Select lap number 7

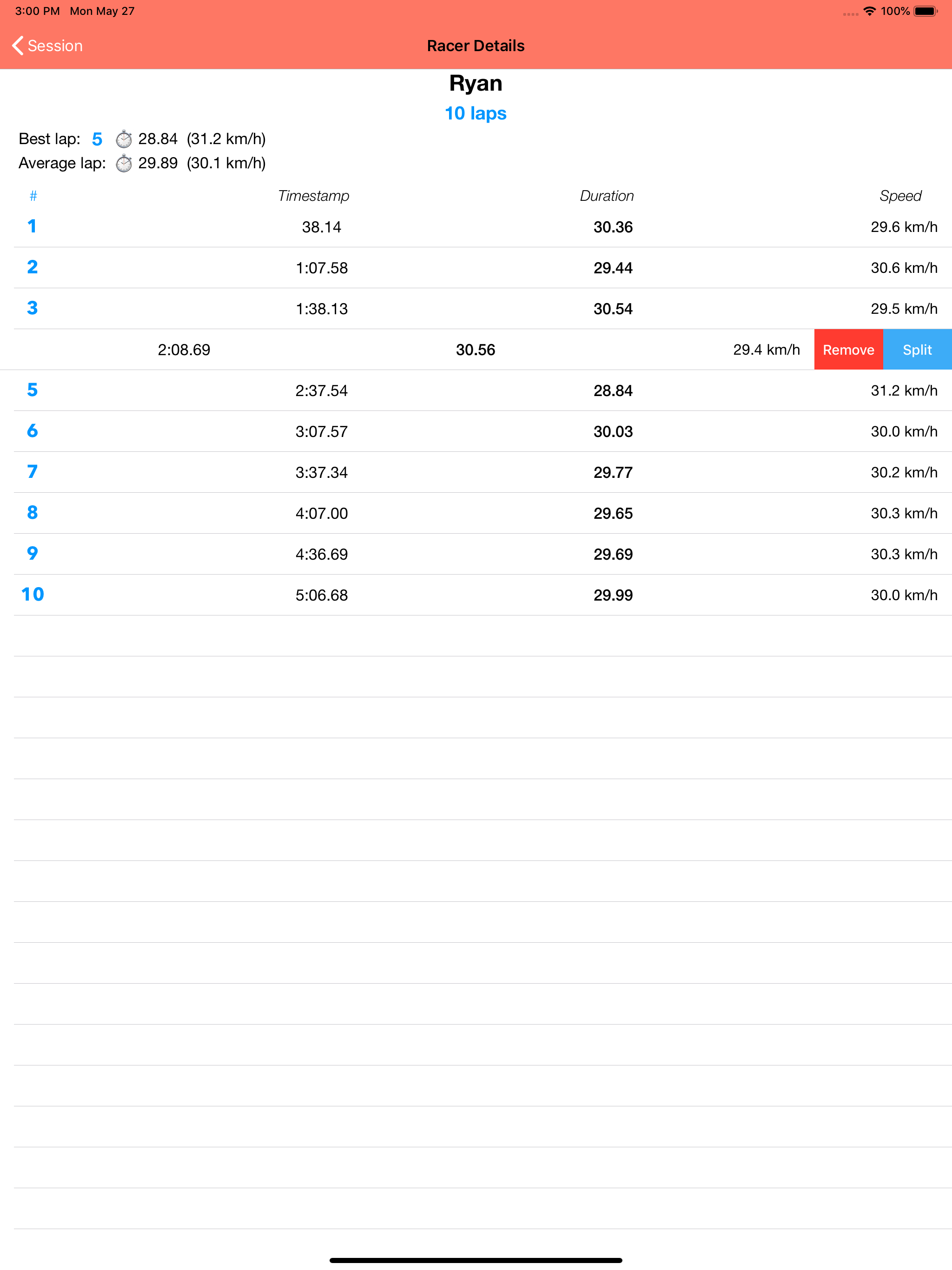pos(32,471)
